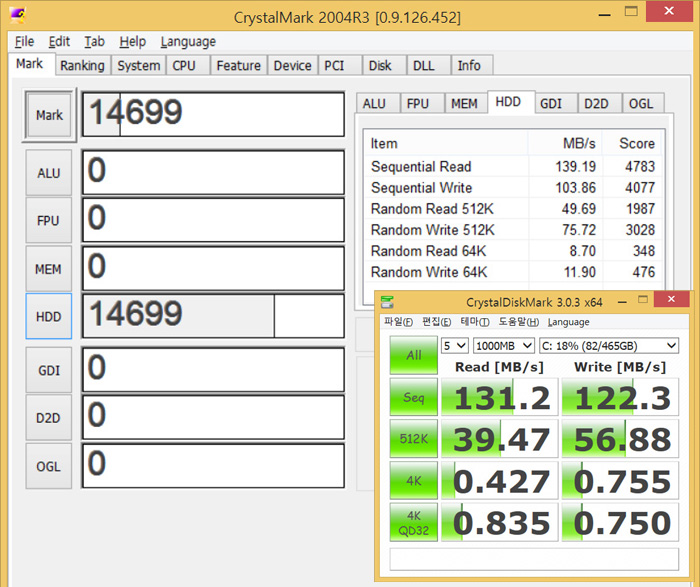Switch to the Ranking tab

[x=81, y=65]
